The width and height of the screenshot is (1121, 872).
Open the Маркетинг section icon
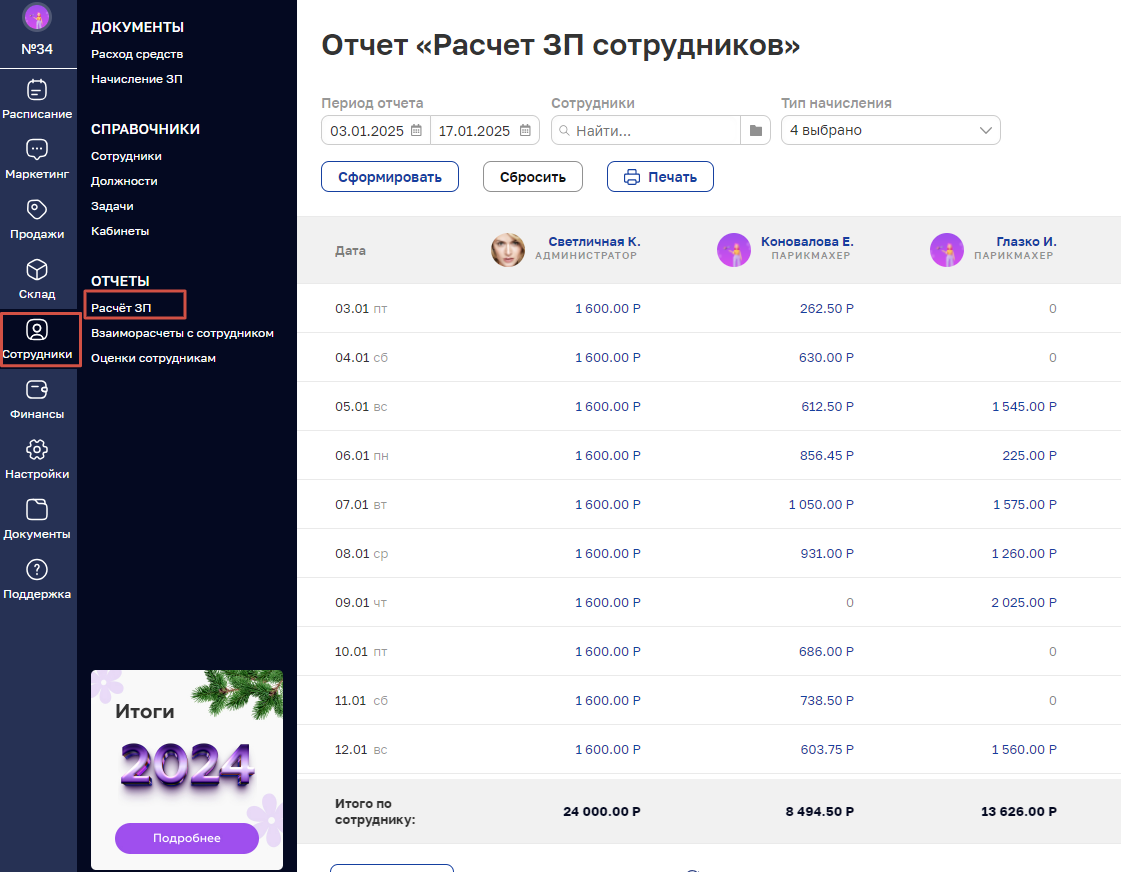tap(37, 149)
